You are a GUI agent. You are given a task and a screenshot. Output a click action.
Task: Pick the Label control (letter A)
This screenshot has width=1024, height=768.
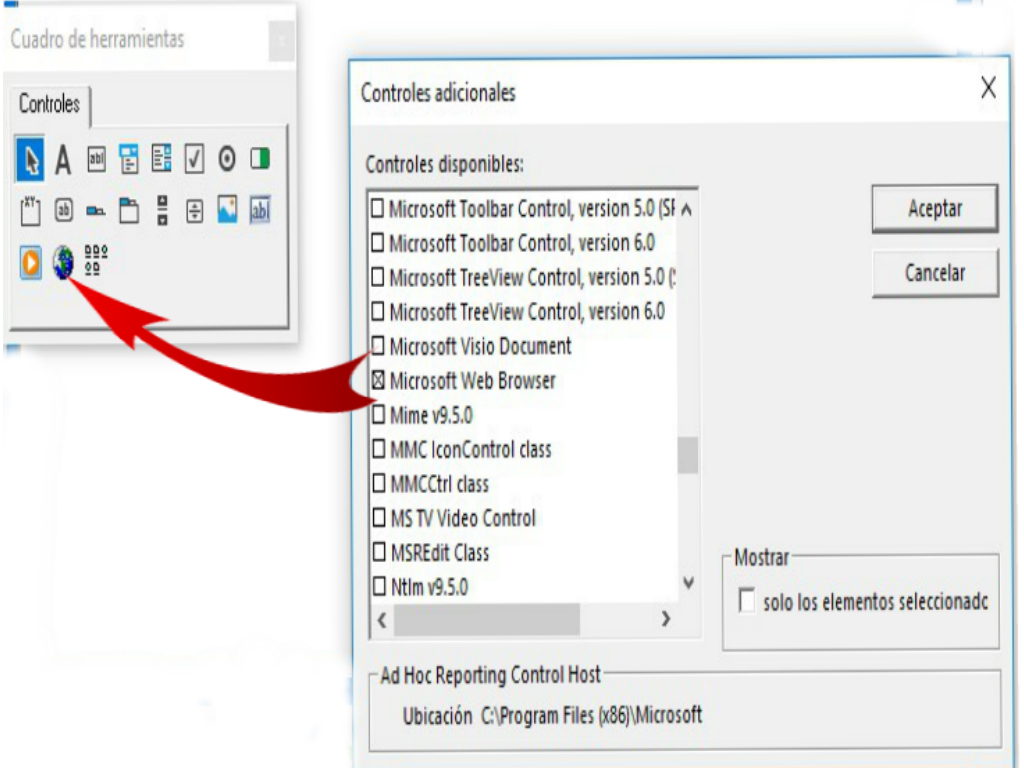[63, 159]
